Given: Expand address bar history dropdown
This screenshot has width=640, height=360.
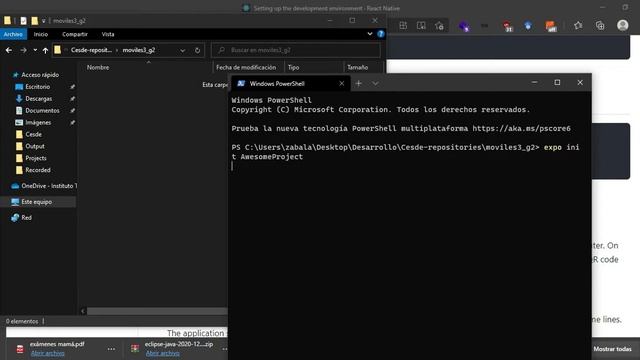Looking at the screenshot, I should [182, 50].
